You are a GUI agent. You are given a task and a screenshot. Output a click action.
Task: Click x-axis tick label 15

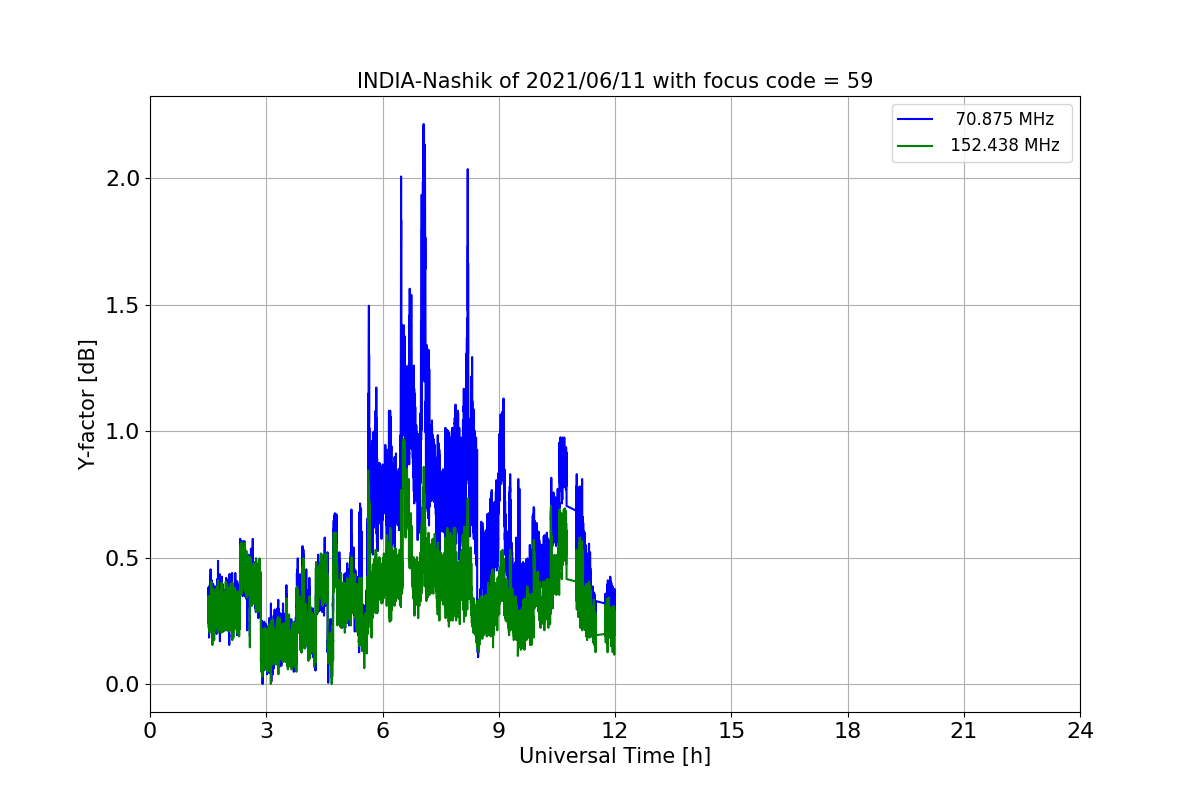coord(731,730)
